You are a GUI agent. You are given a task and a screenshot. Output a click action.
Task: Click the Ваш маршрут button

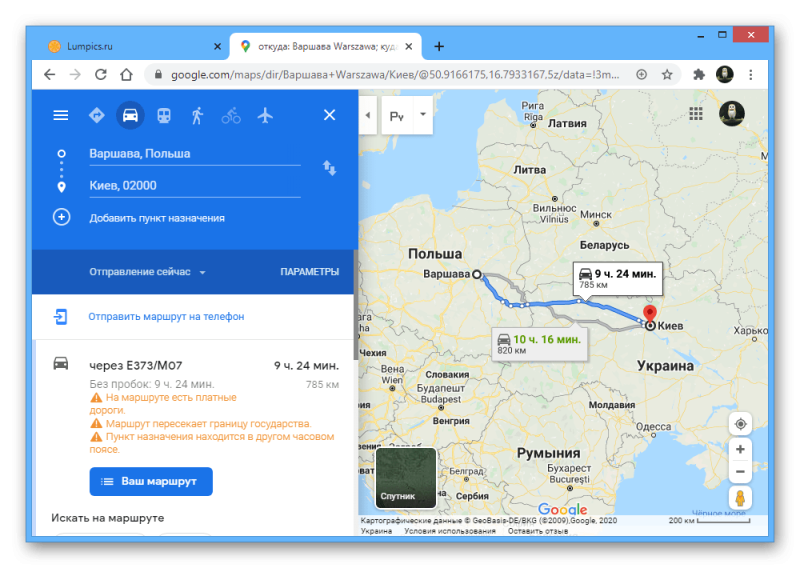coord(151,481)
